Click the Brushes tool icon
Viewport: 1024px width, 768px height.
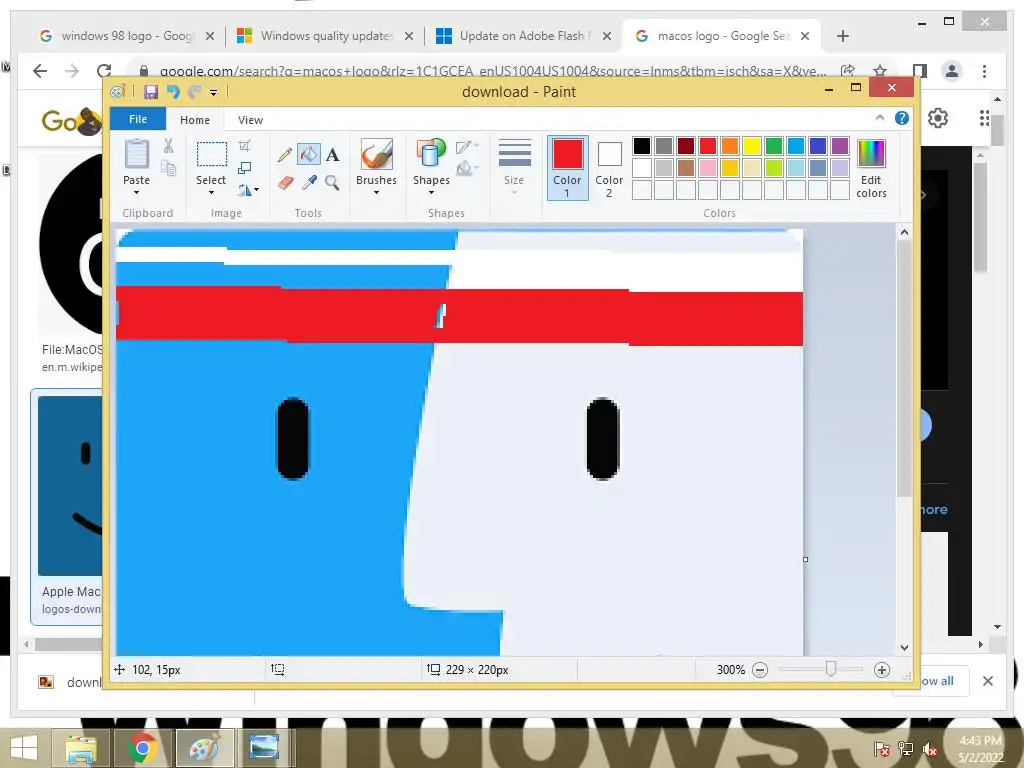[376, 155]
